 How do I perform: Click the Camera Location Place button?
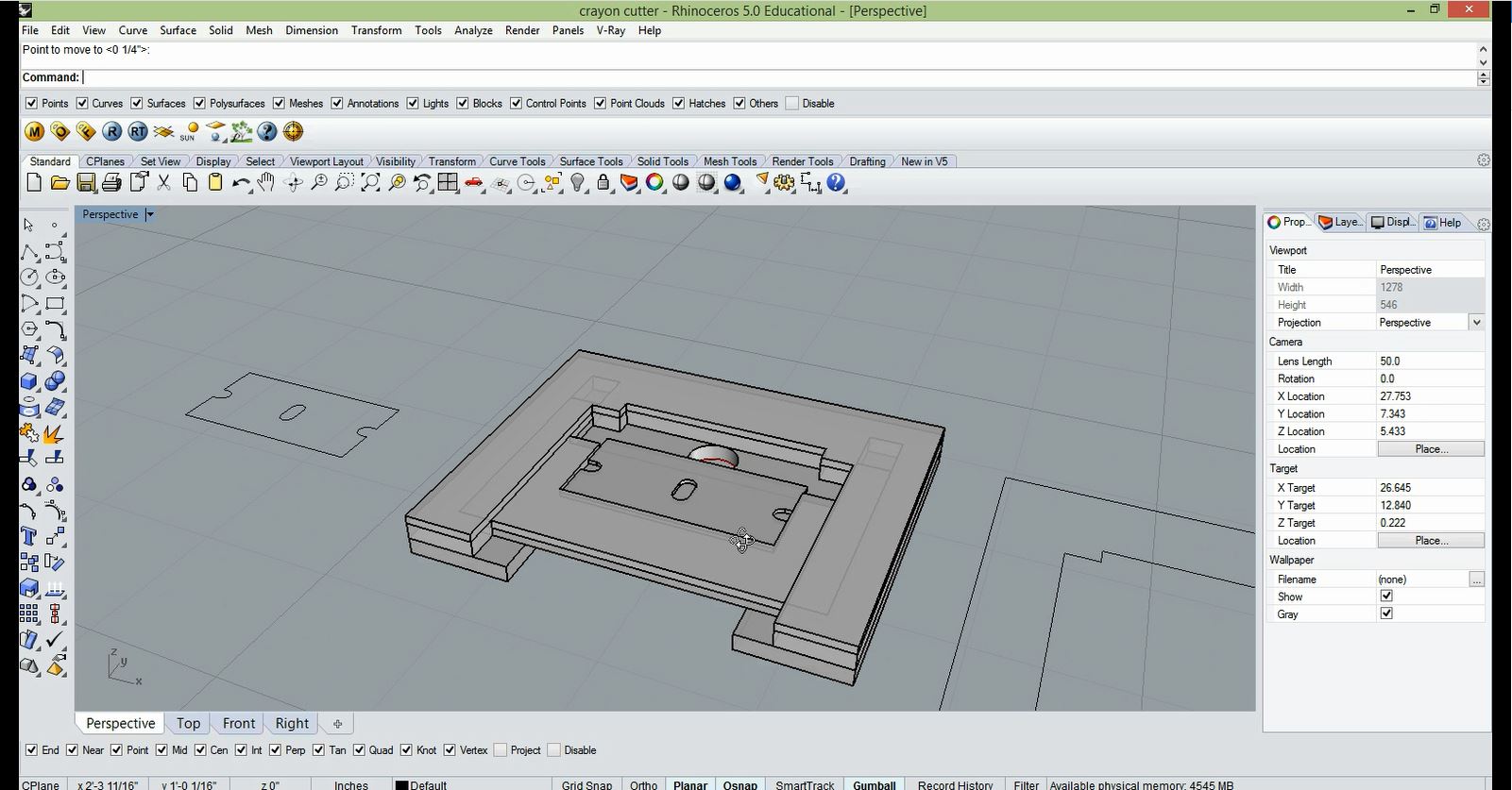pos(1430,449)
